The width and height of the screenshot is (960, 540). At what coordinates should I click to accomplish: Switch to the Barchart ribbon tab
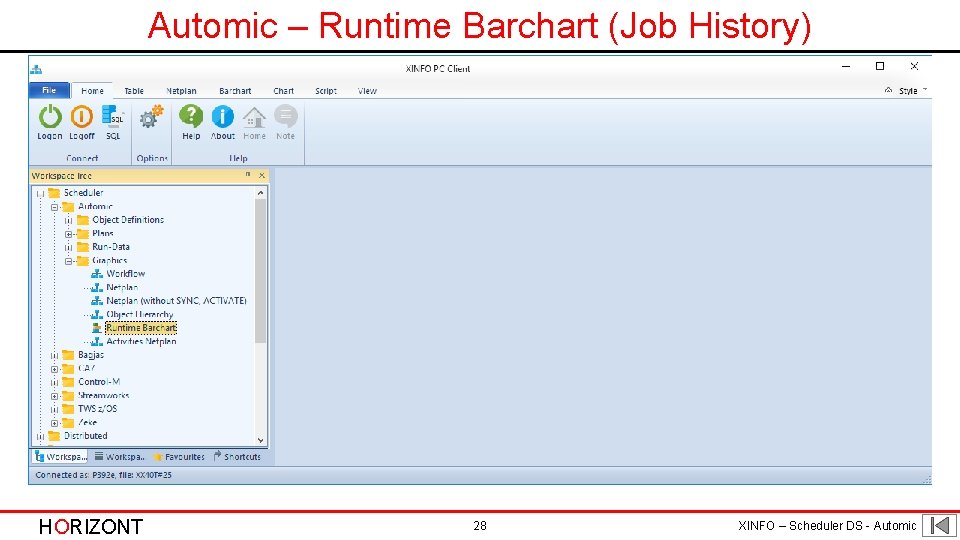click(235, 91)
